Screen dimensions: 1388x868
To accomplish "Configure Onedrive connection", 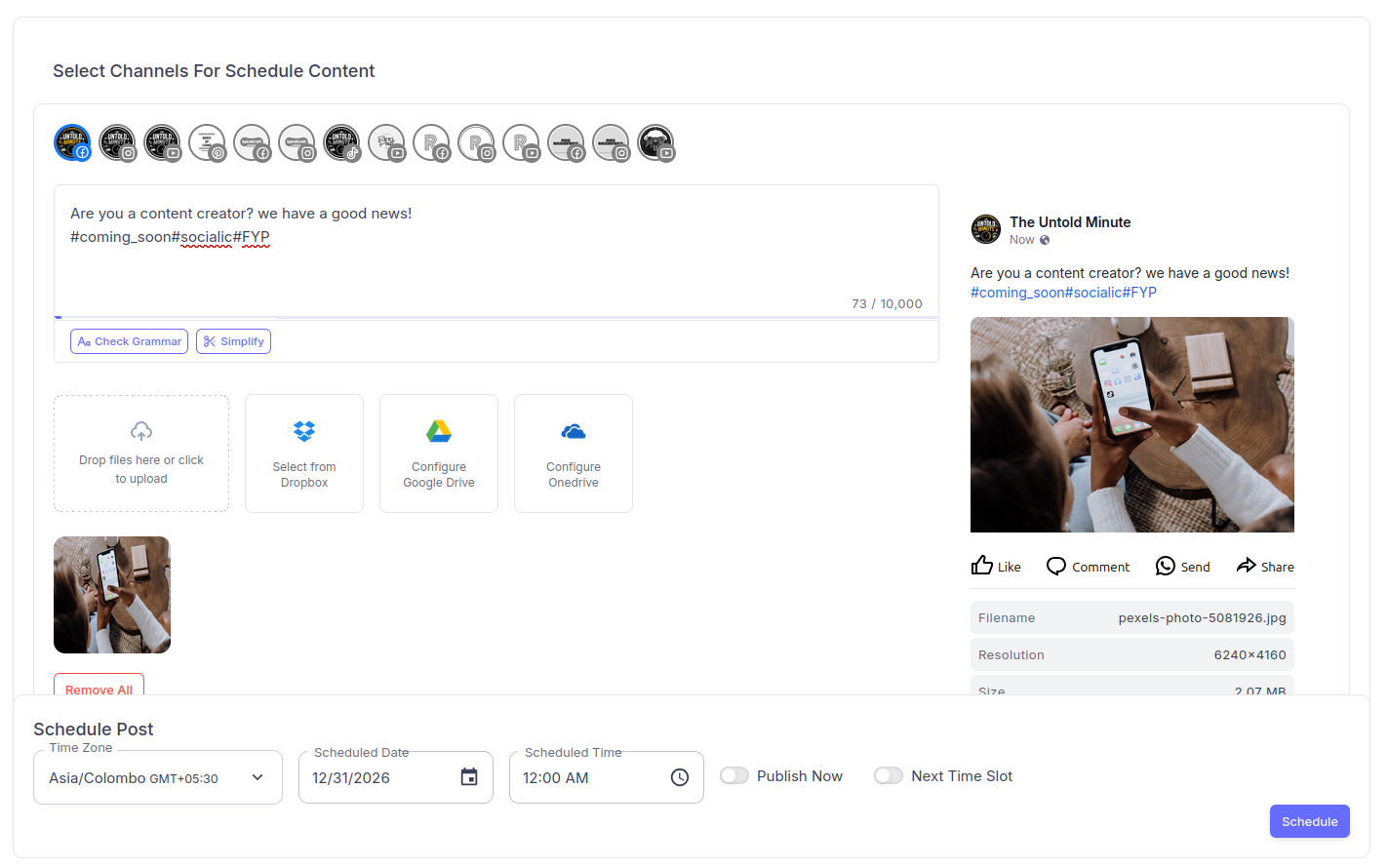I will (x=574, y=454).
